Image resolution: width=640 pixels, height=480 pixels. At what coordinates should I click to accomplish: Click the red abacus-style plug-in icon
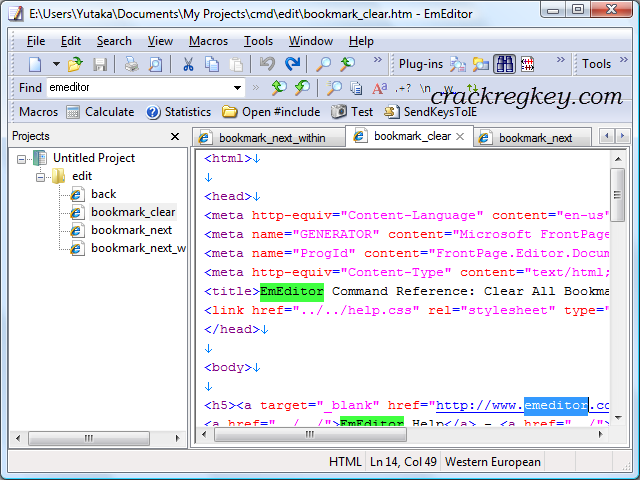point(527,64)
